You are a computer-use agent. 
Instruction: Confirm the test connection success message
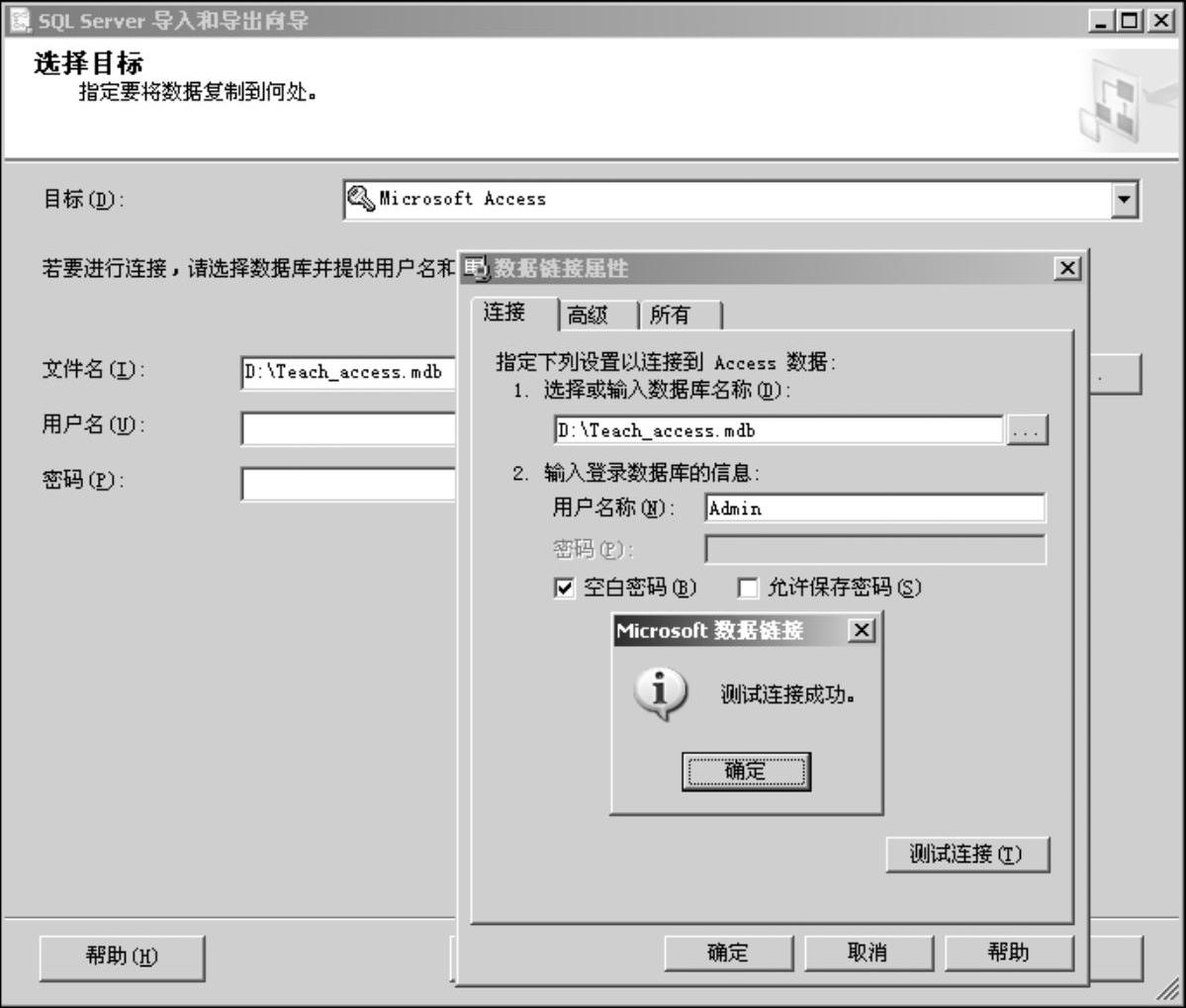click(746, 772)
